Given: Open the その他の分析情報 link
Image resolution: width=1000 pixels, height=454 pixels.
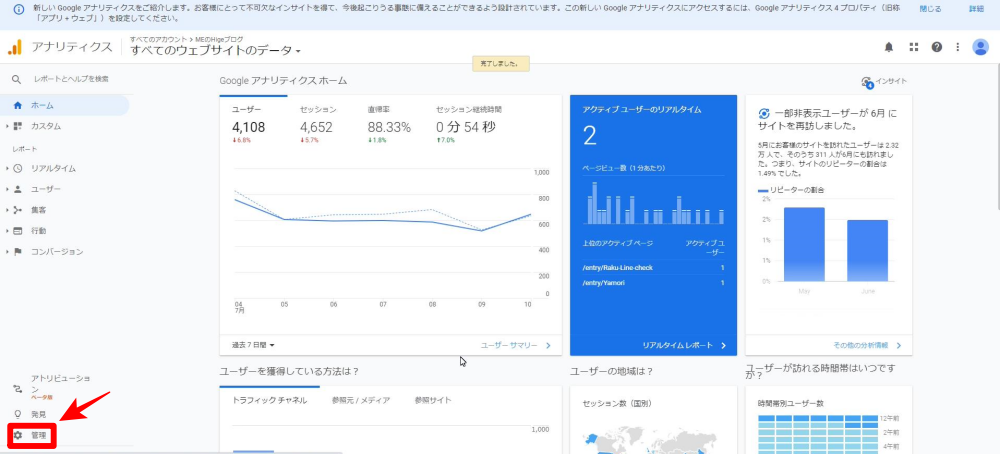Looking at the screenshot, I should pos(867,345).
